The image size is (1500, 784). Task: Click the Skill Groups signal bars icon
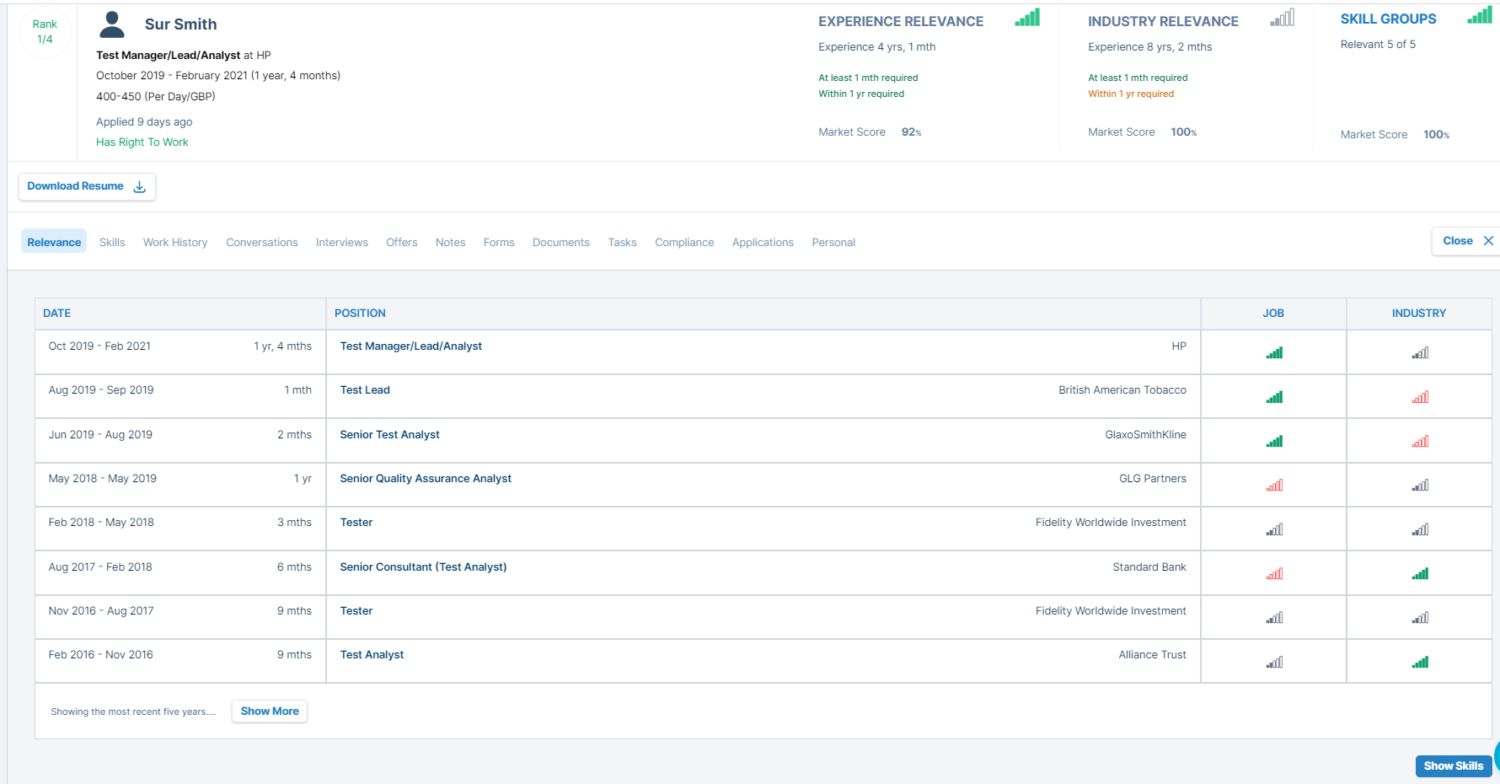[1479, 15]
